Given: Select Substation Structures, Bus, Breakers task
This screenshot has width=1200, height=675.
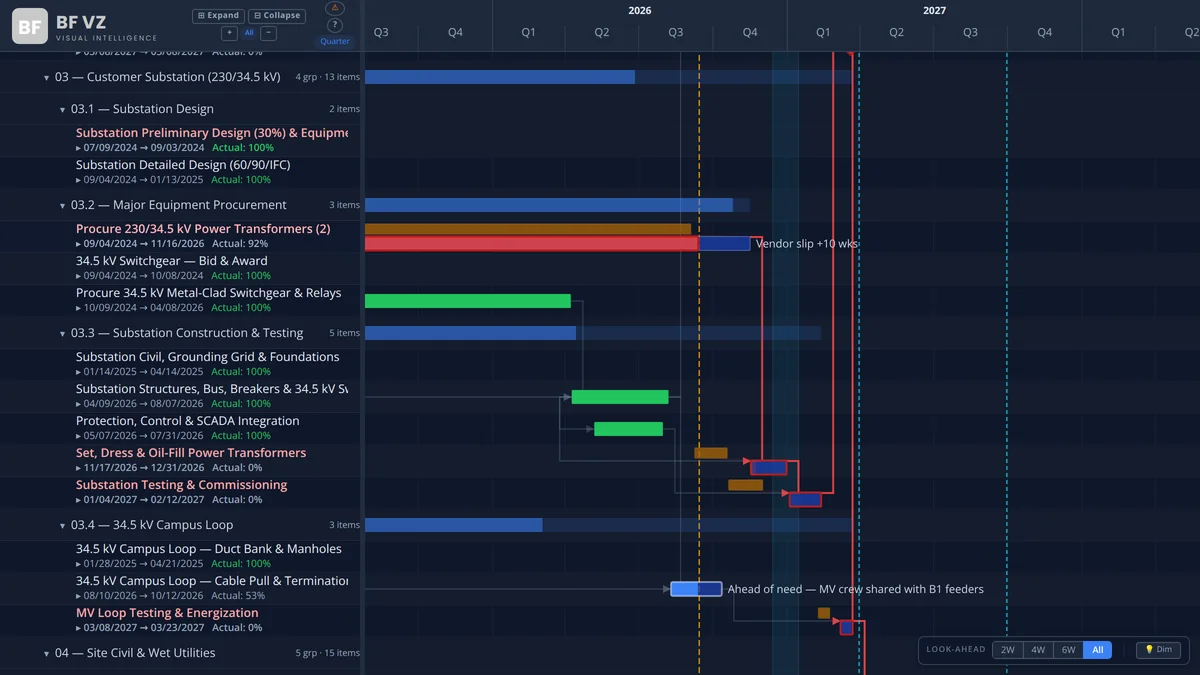Looking at the screenshot, I should point(212,389).
